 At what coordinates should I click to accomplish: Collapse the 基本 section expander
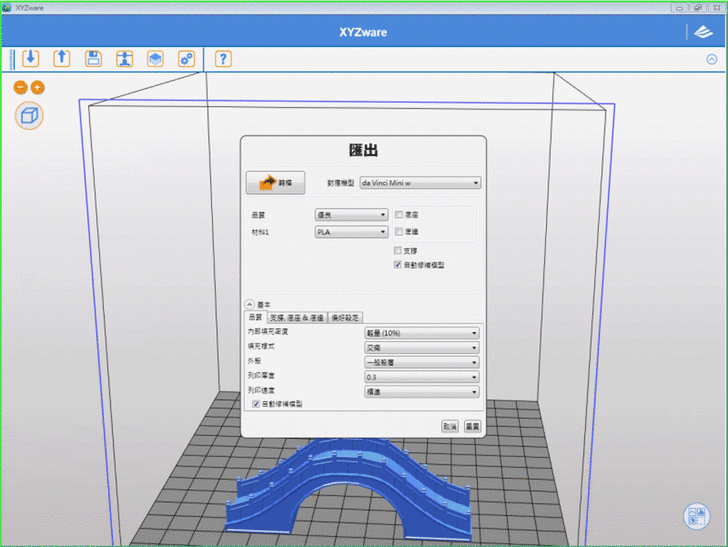click(249, 304)
